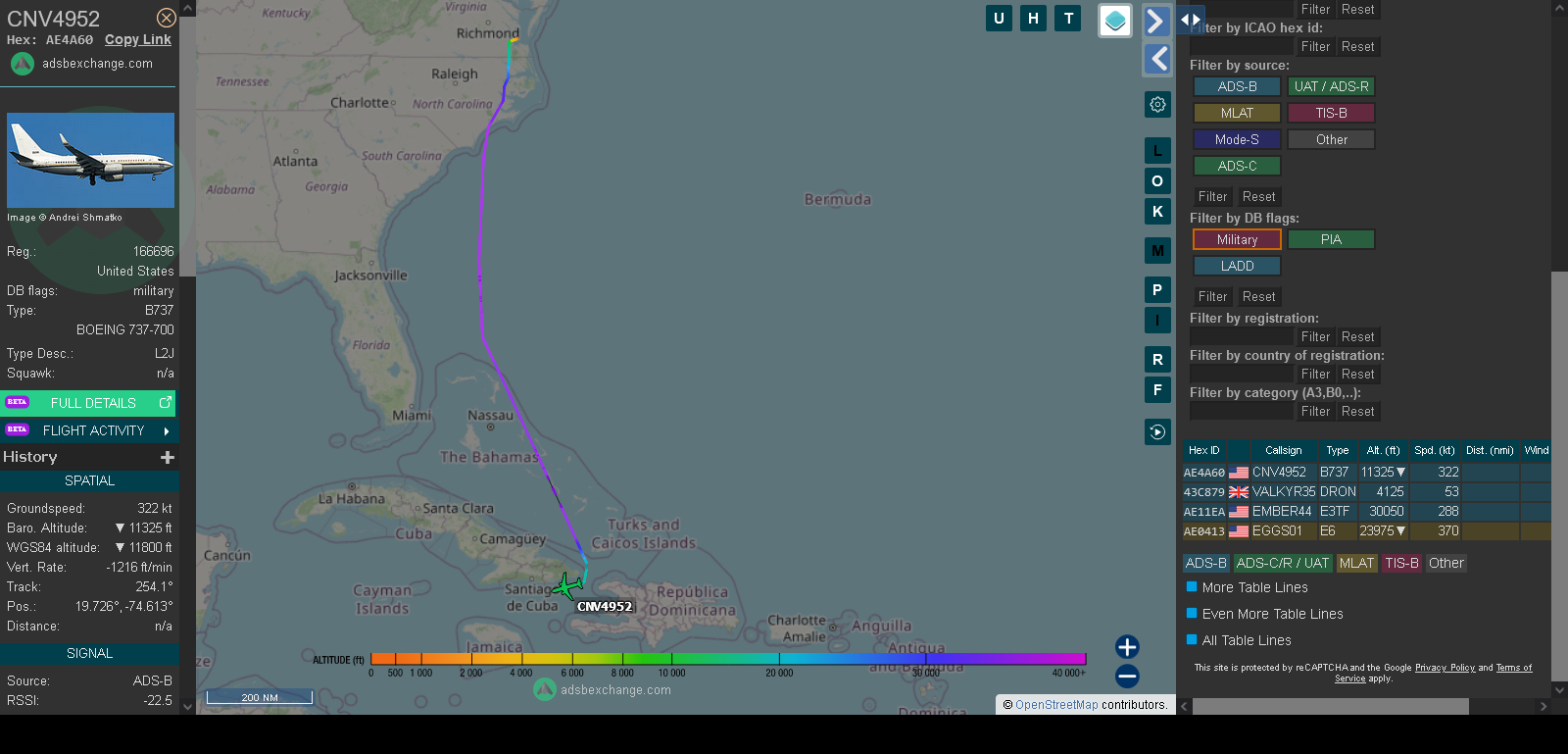Toggle TIS-B source filter
Screen dimensions: 1568x754
coord(1331,113)
